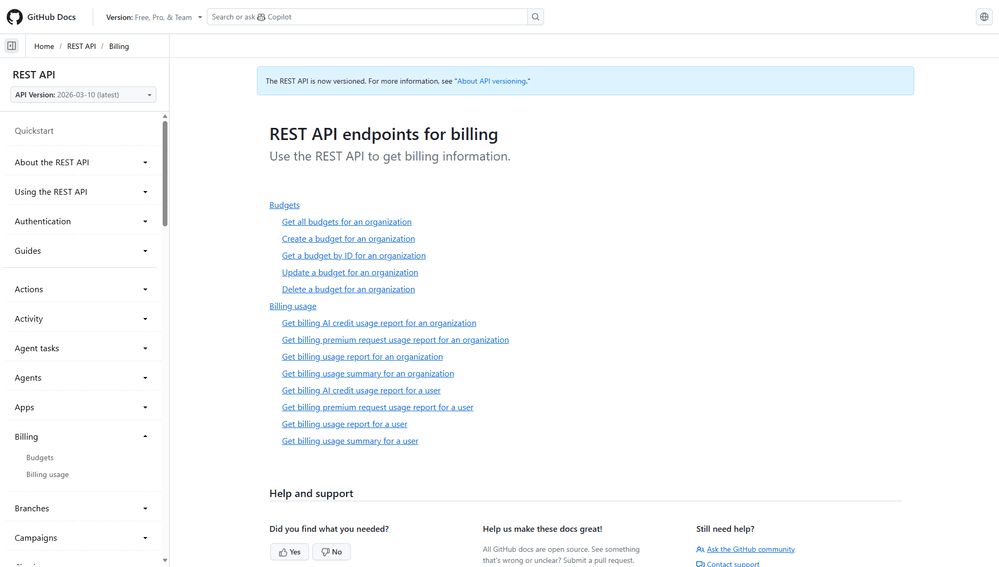Open the Version Free, Pro, & Team dropdown

[154, 17]
